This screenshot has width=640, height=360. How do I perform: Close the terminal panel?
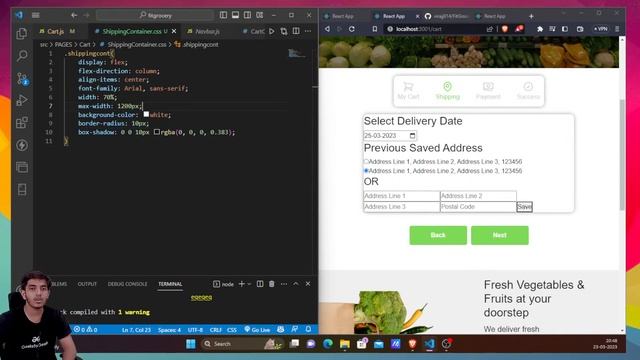[308, 284]
